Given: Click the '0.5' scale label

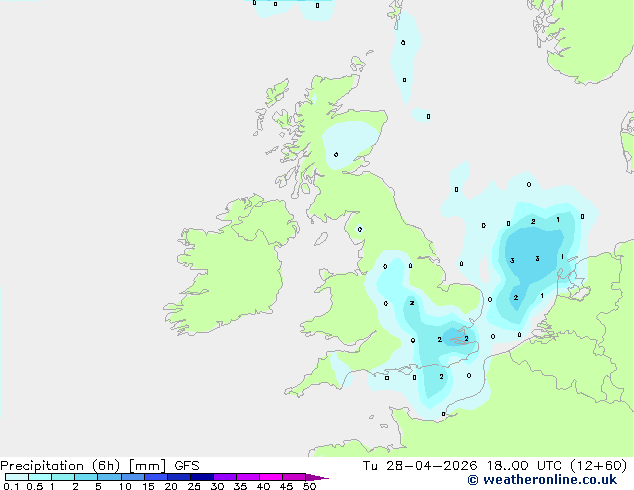Looking at the screenshot, I should (x=35, y=486).
